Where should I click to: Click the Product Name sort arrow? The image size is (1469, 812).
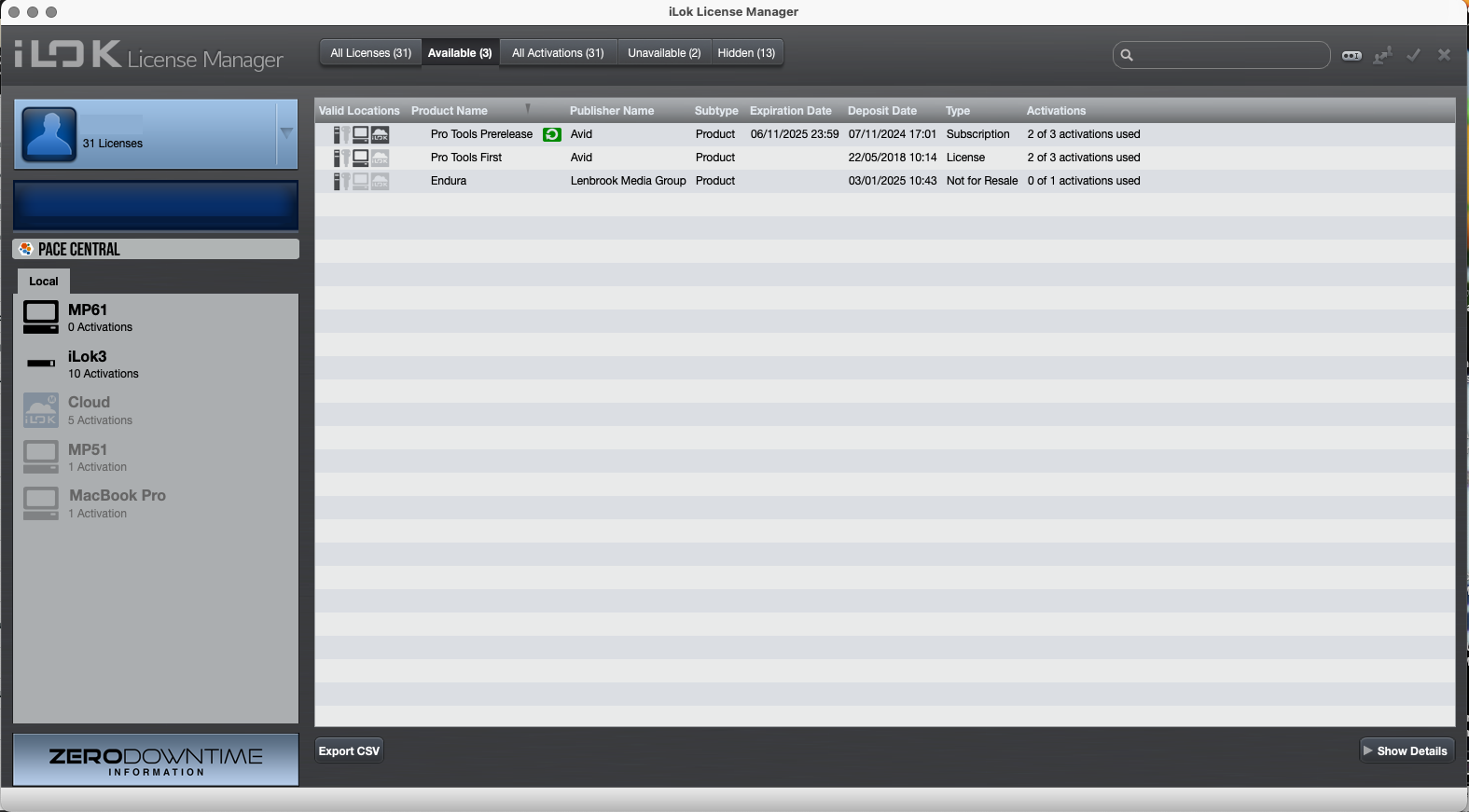click(528, 109)
